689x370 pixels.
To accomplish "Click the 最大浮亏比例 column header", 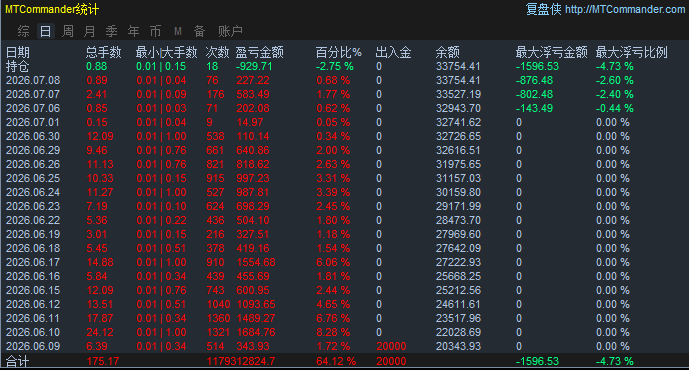I will pyautogui.click(x=631, y=53).
